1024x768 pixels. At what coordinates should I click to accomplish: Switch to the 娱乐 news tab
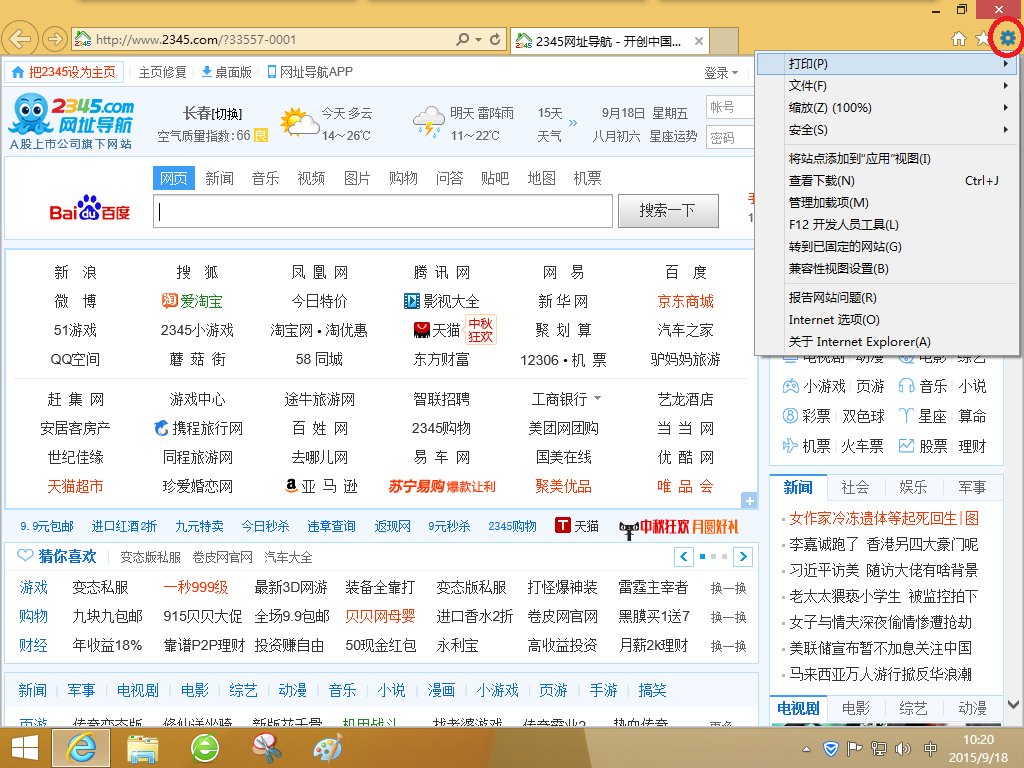pos(914,487)
